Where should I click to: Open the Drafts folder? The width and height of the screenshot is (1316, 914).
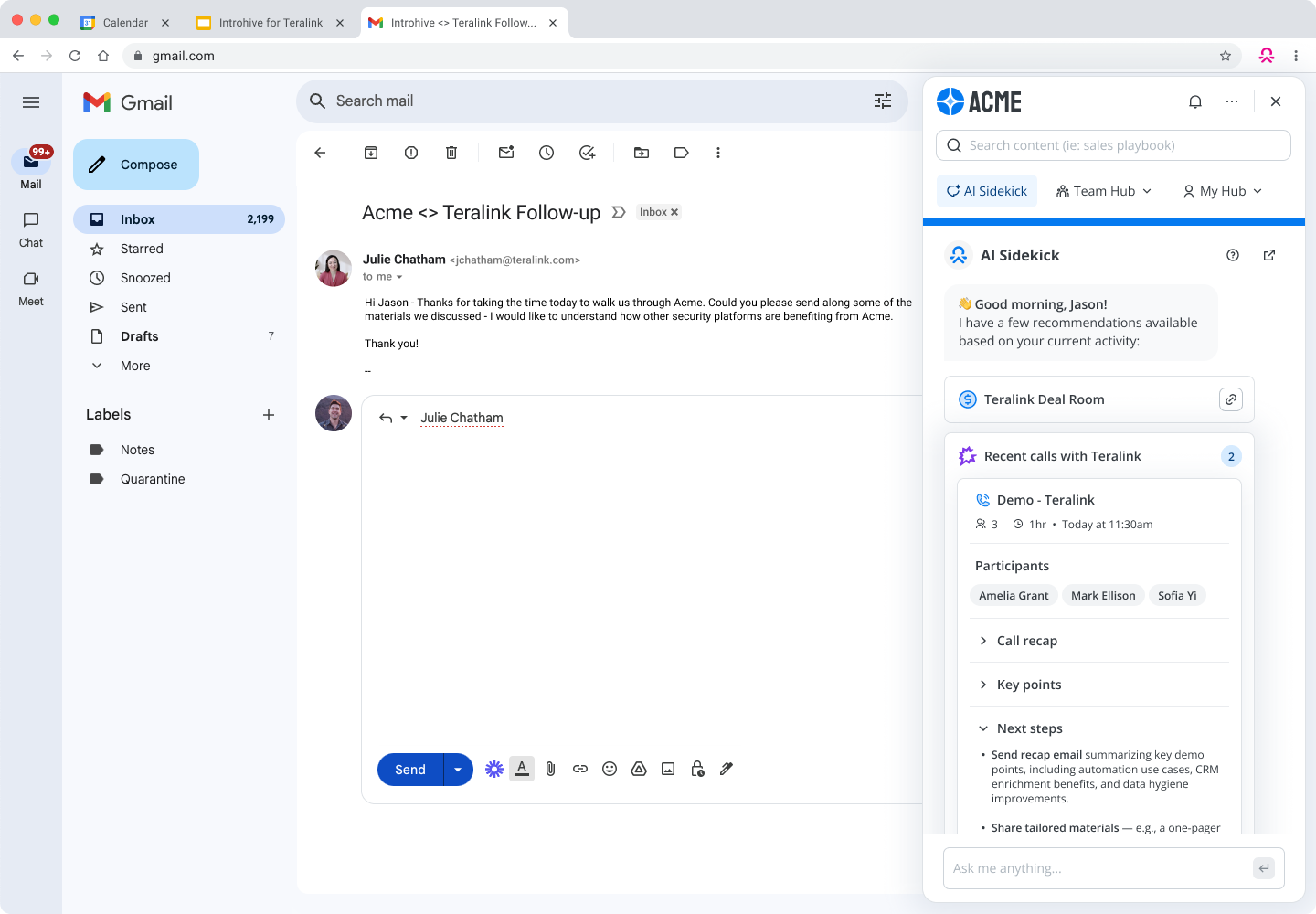(x=179, y=336)
